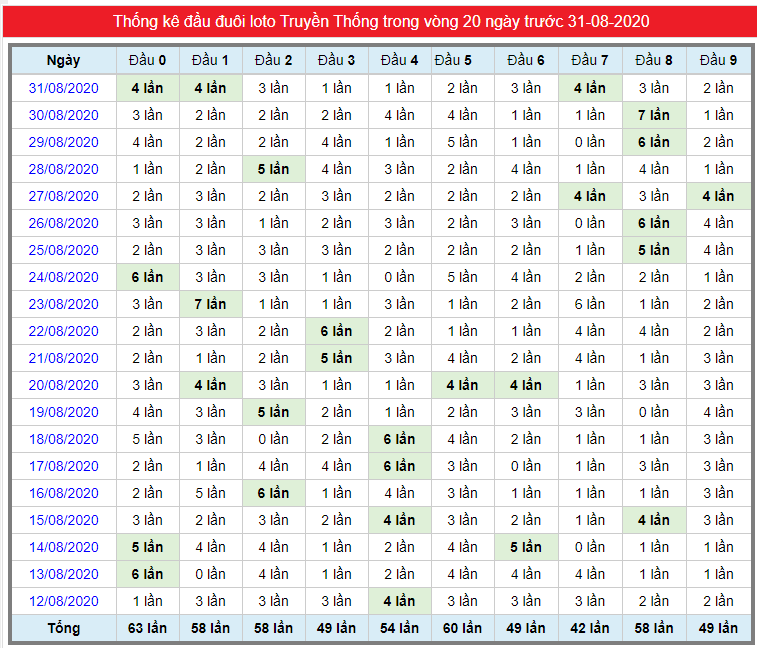Viewport: 757px width, 648px height.
Task: Click the 23/08/2020 date link
Action: coord(63,304)
